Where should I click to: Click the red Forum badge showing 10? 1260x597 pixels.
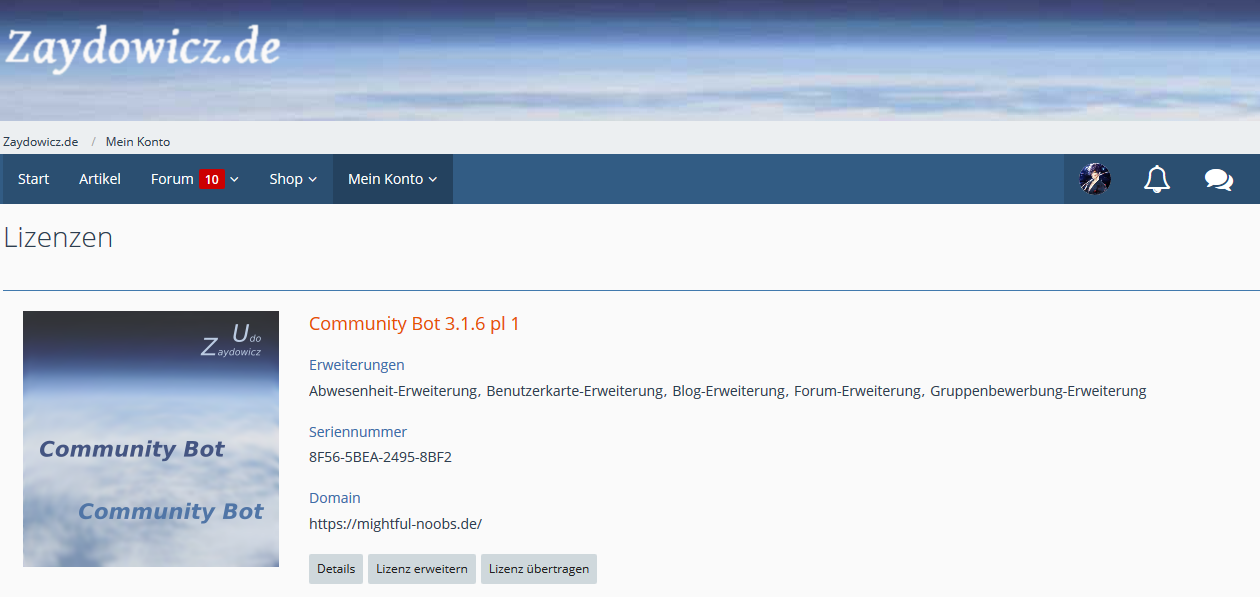pyautogui.click(x=211, y=180)
